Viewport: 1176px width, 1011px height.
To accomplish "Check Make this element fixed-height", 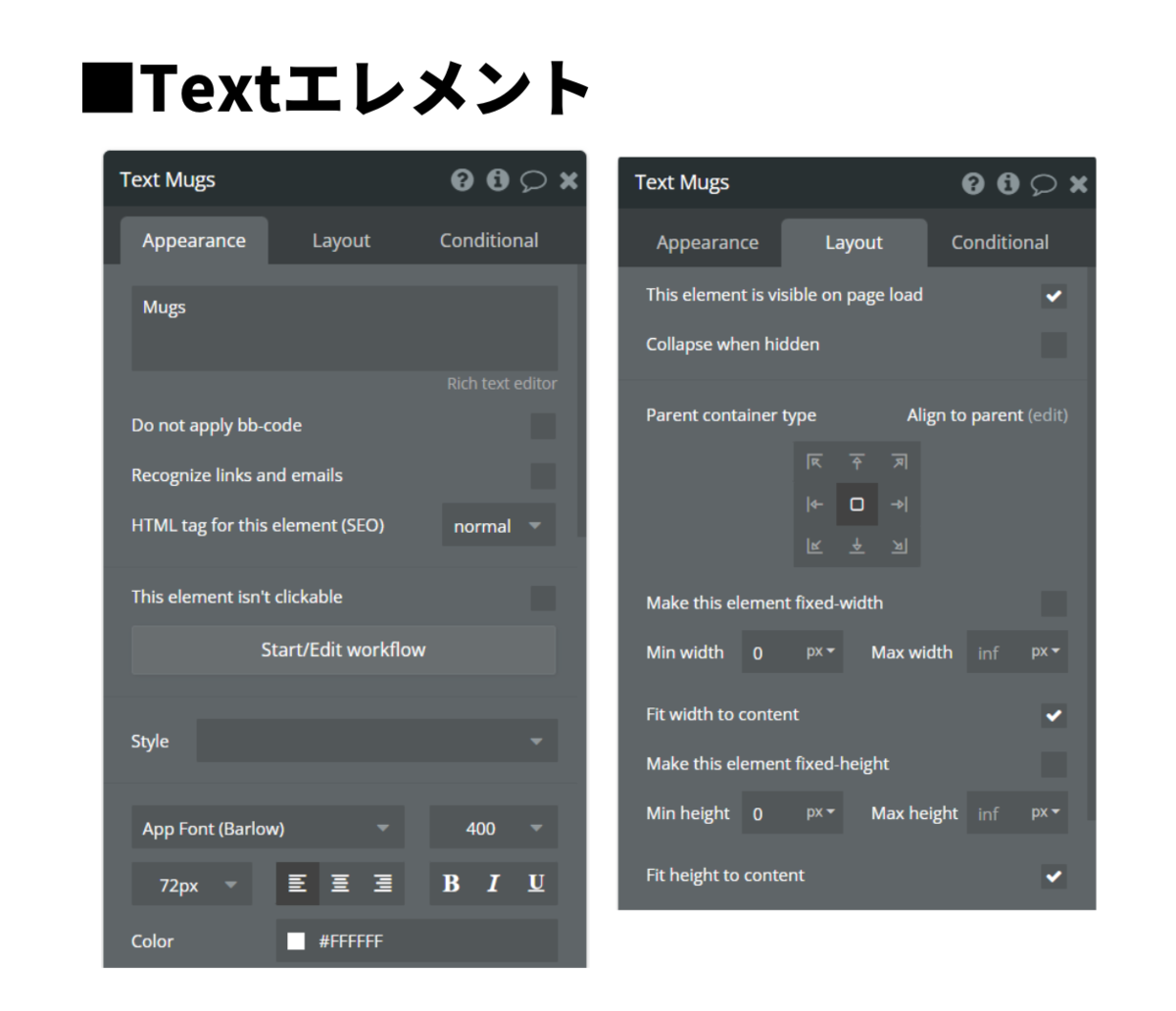I will (1053, 764).
